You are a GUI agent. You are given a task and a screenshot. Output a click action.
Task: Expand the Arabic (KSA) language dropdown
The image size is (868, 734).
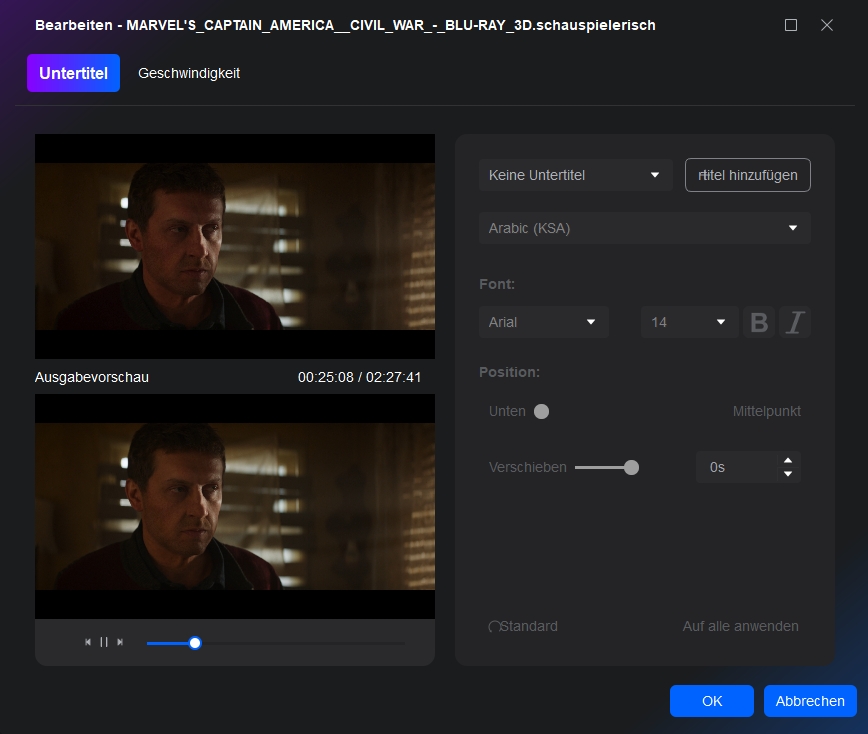coord(644,228)
